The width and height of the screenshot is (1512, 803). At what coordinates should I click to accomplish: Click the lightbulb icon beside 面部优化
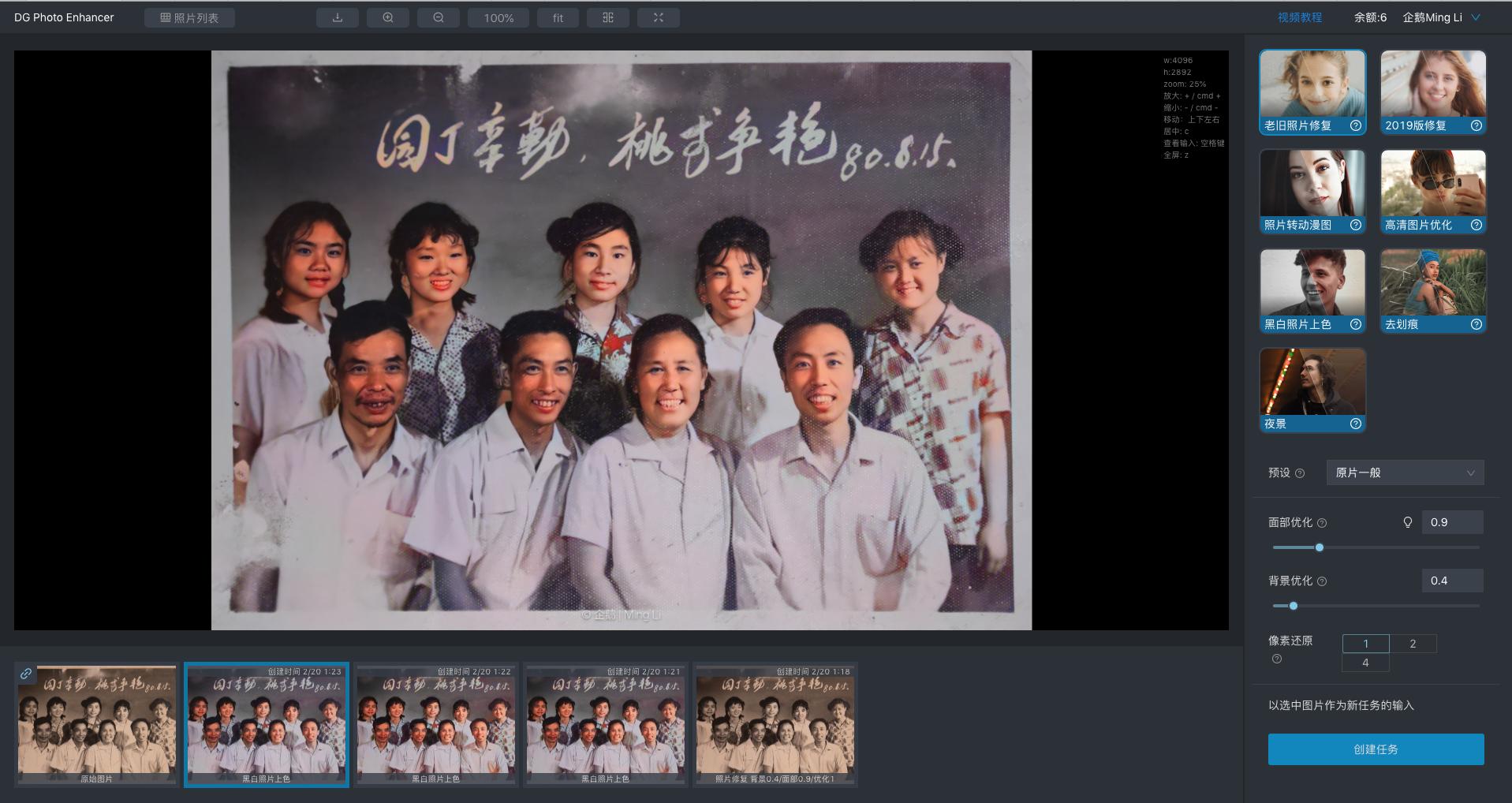(1407, 521)
